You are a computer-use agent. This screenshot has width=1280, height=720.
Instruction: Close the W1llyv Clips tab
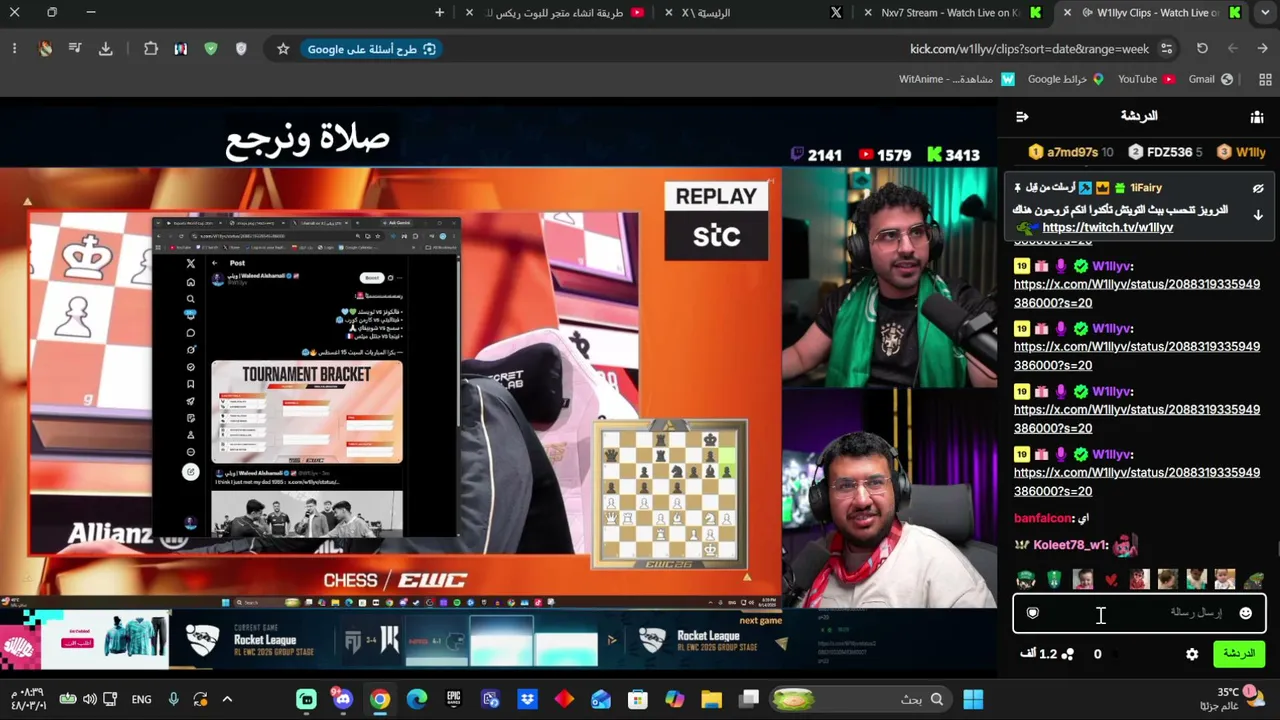tap(1067, 13)
